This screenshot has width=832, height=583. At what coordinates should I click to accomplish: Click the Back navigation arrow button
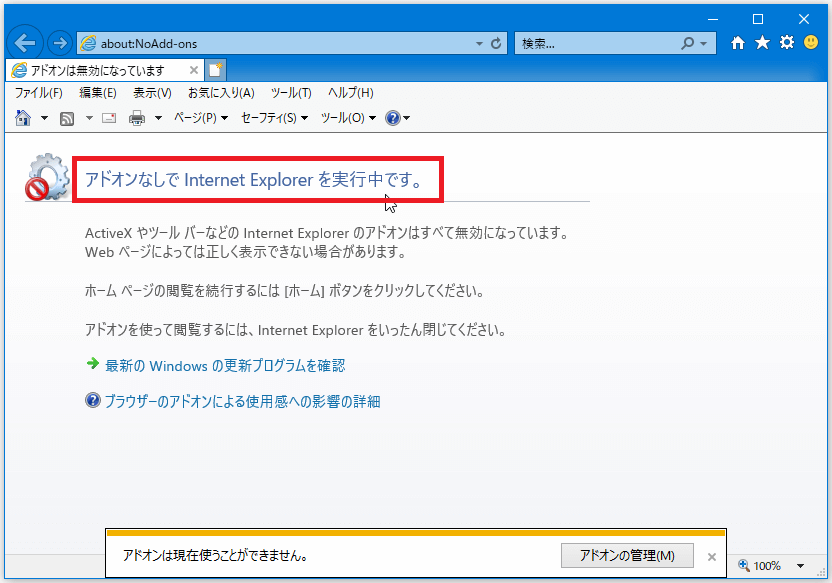pyautogui.click(x=25, y=43)
